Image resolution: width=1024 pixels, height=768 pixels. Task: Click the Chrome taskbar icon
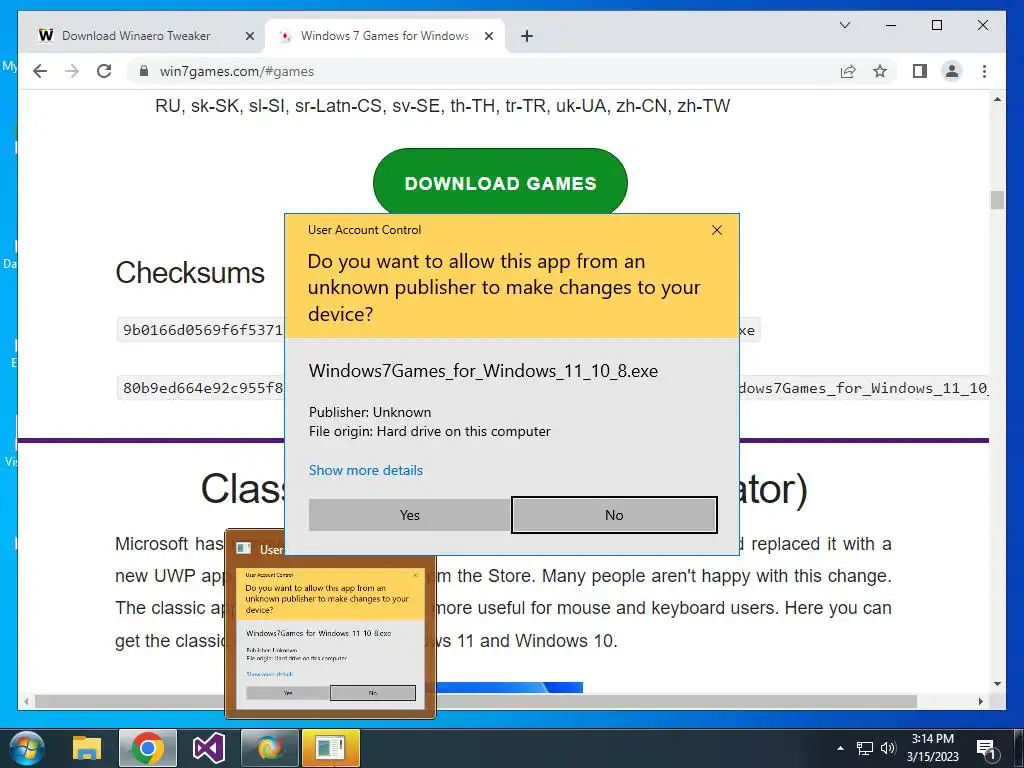(148, 748)
